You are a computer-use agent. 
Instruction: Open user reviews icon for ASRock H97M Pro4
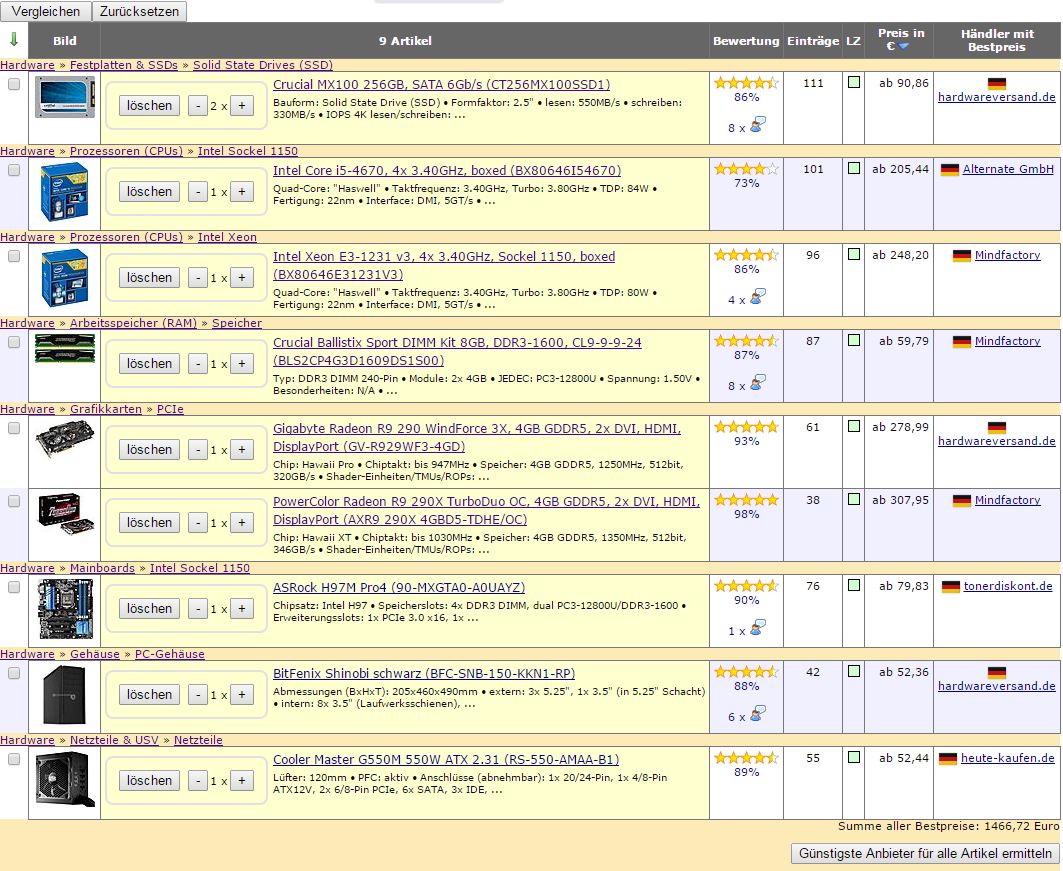pos(758,629)
